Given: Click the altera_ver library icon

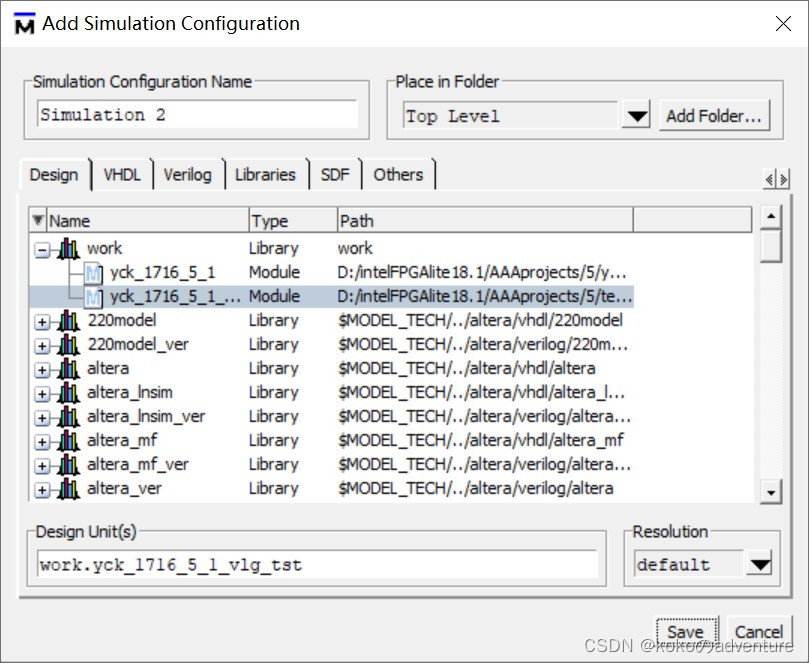Looking at the screenshot, I should click(x=69, y=489).
